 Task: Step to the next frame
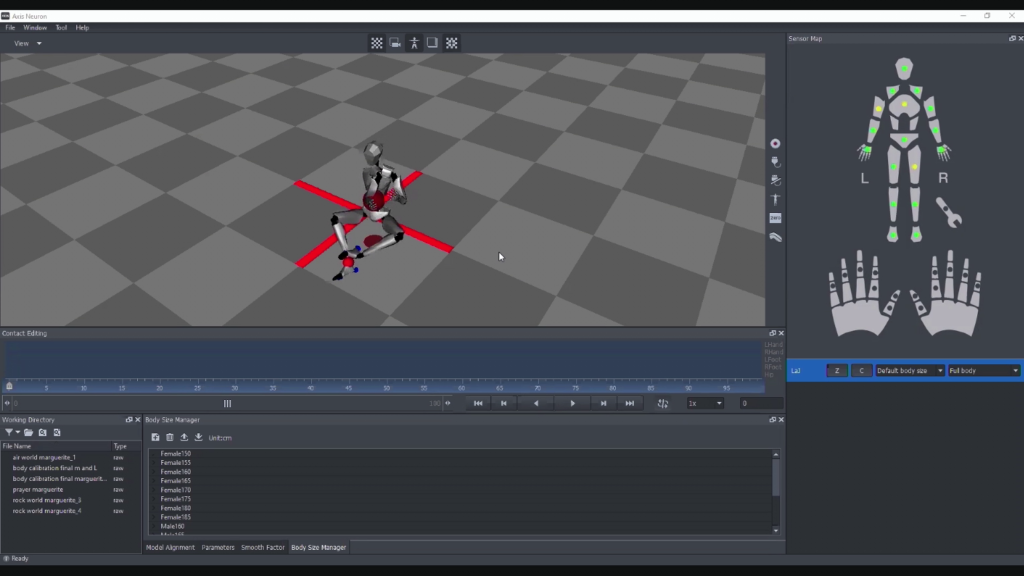point(603,404)
